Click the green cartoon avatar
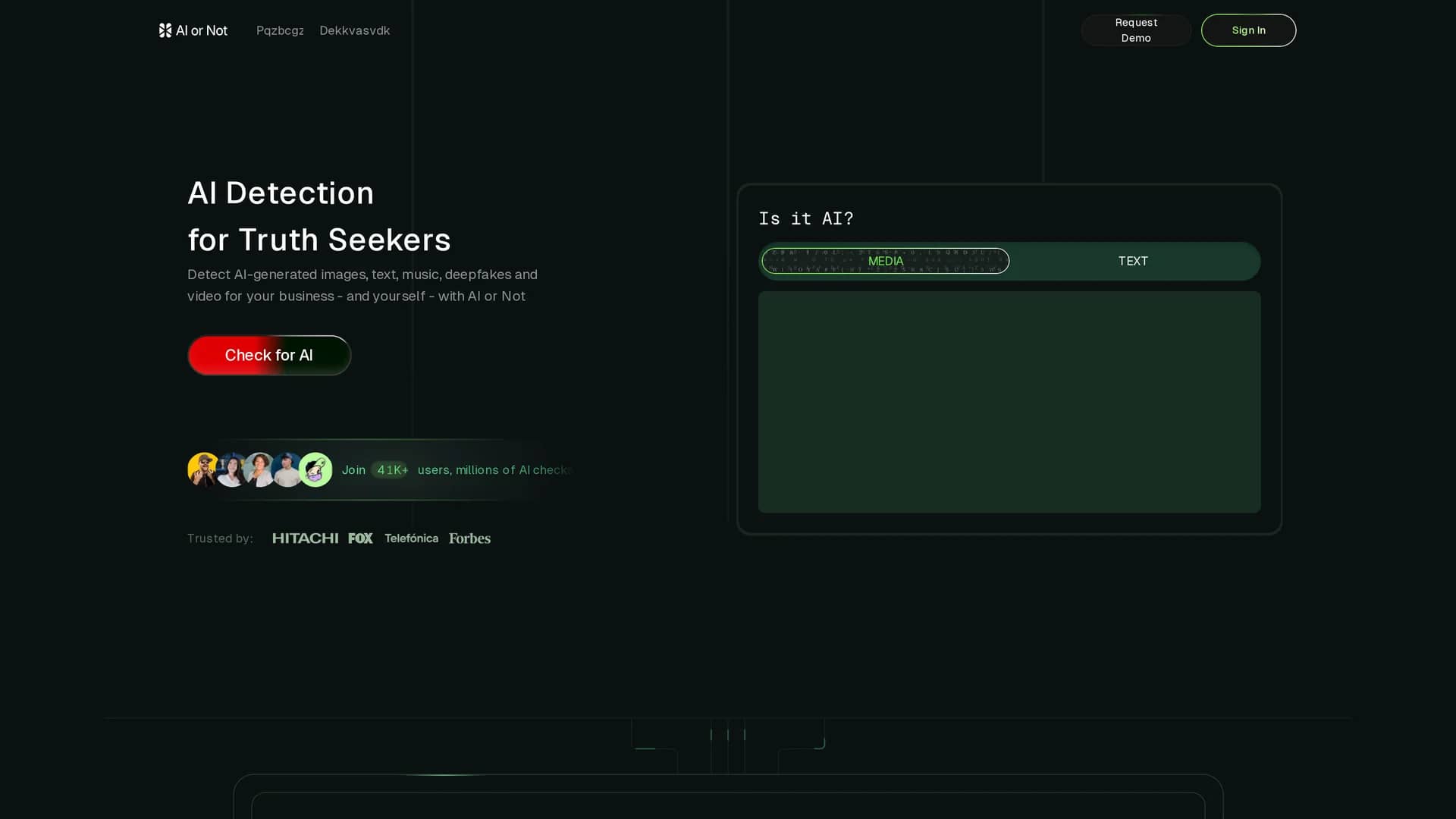This screenshot has height=819, width=1456. tap(315, 469)
